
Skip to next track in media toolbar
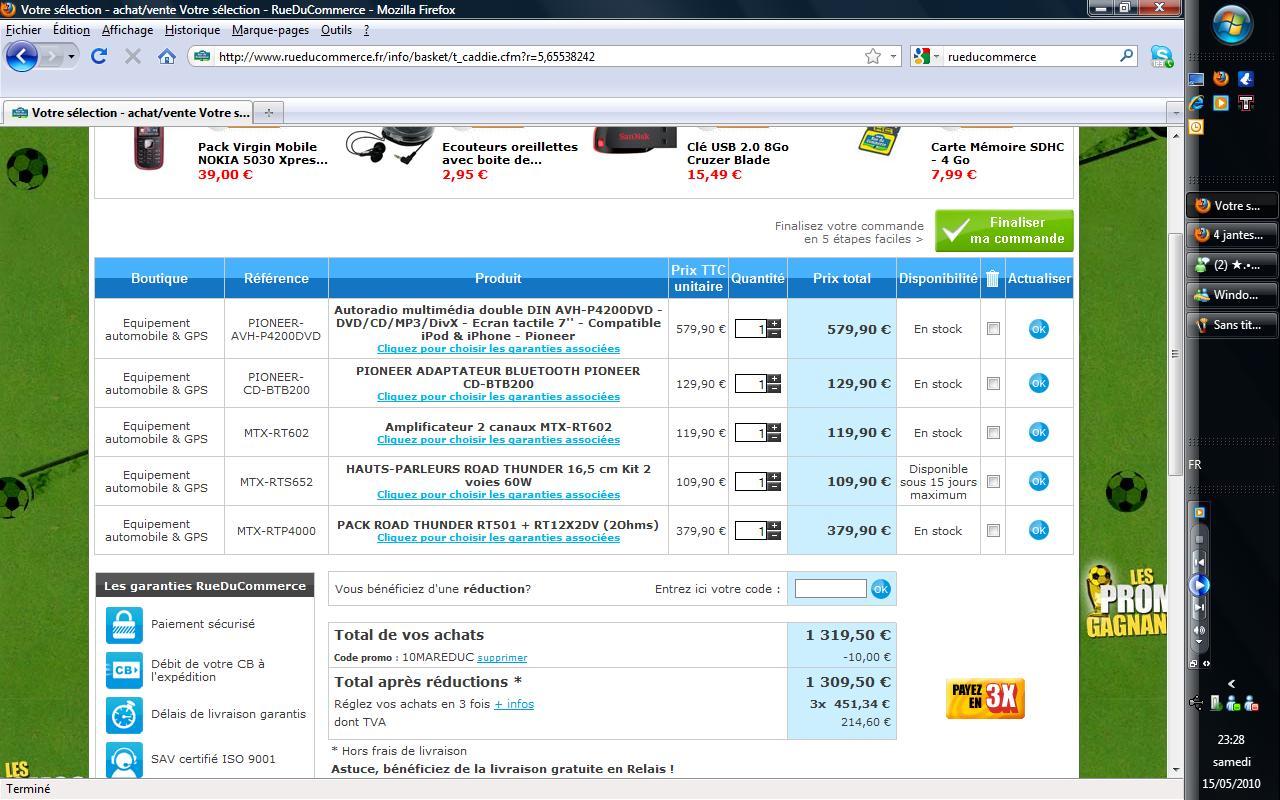pyautogui.click(x=1200, y=608)
